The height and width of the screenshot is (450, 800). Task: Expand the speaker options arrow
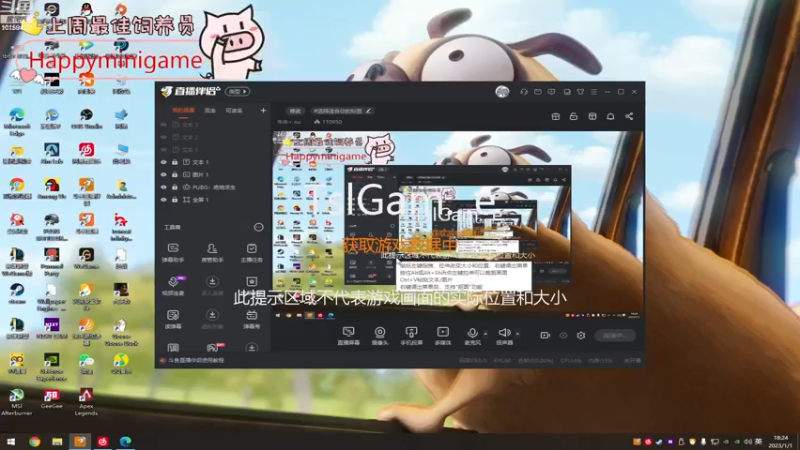point(517,334)
